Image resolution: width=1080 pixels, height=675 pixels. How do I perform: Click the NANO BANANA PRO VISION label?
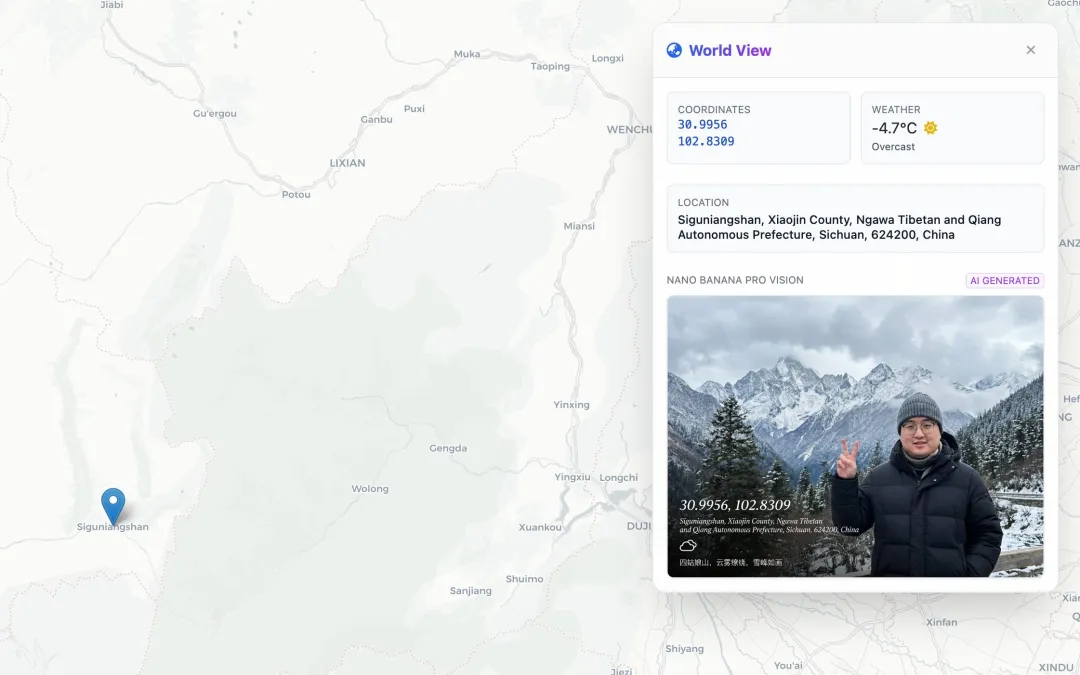735,281
